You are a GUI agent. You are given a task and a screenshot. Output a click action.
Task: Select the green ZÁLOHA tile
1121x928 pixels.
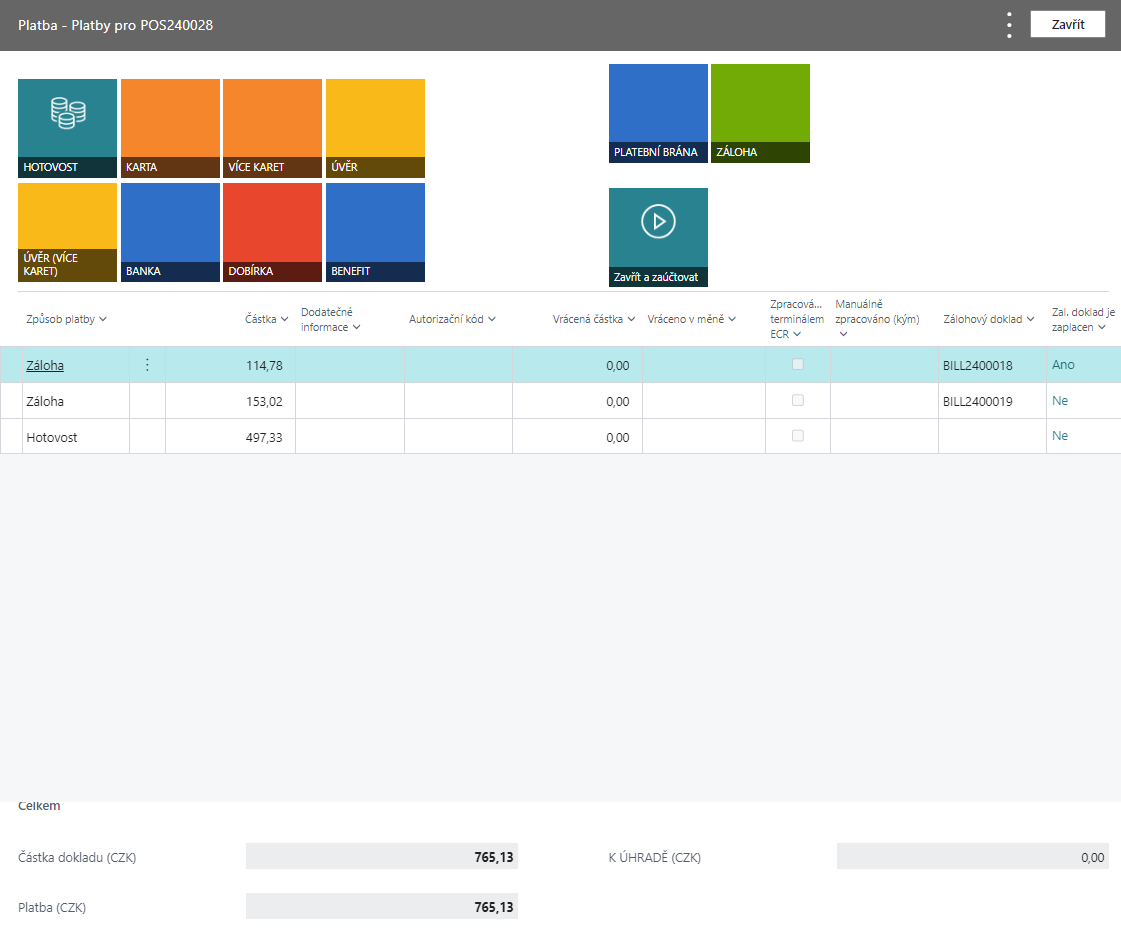tap(761, 113)
